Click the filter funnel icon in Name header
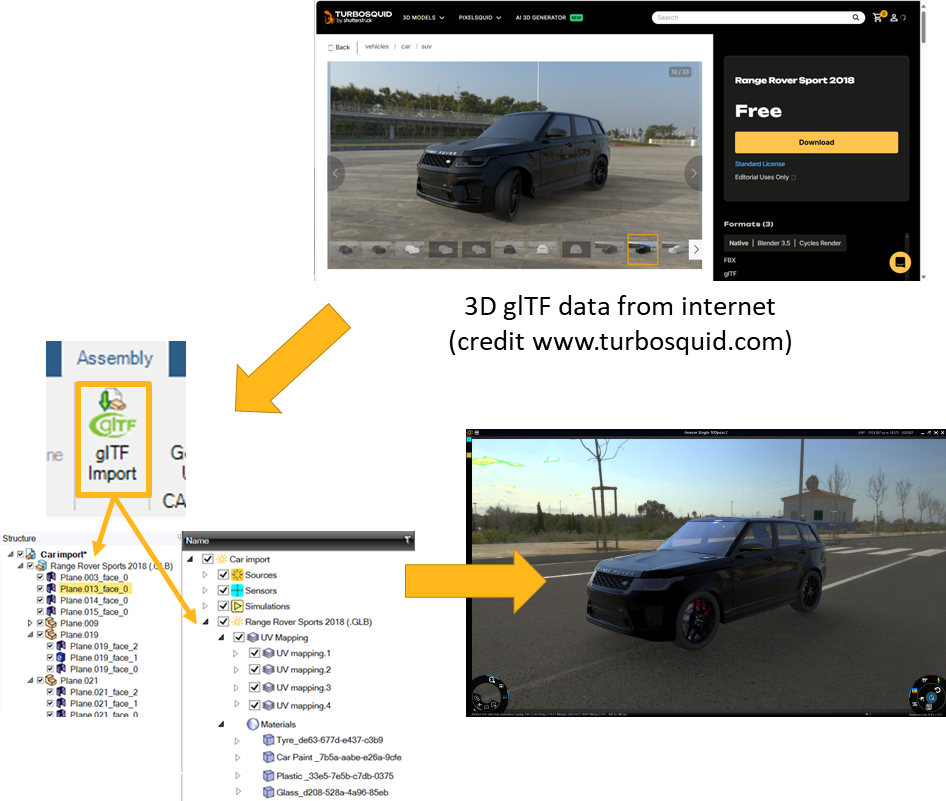 tap(408, 540)
